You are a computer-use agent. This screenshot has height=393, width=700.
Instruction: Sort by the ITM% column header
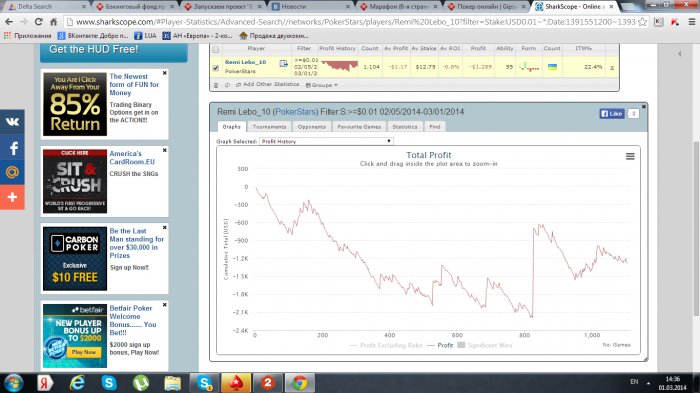click(x=583, y=48)
